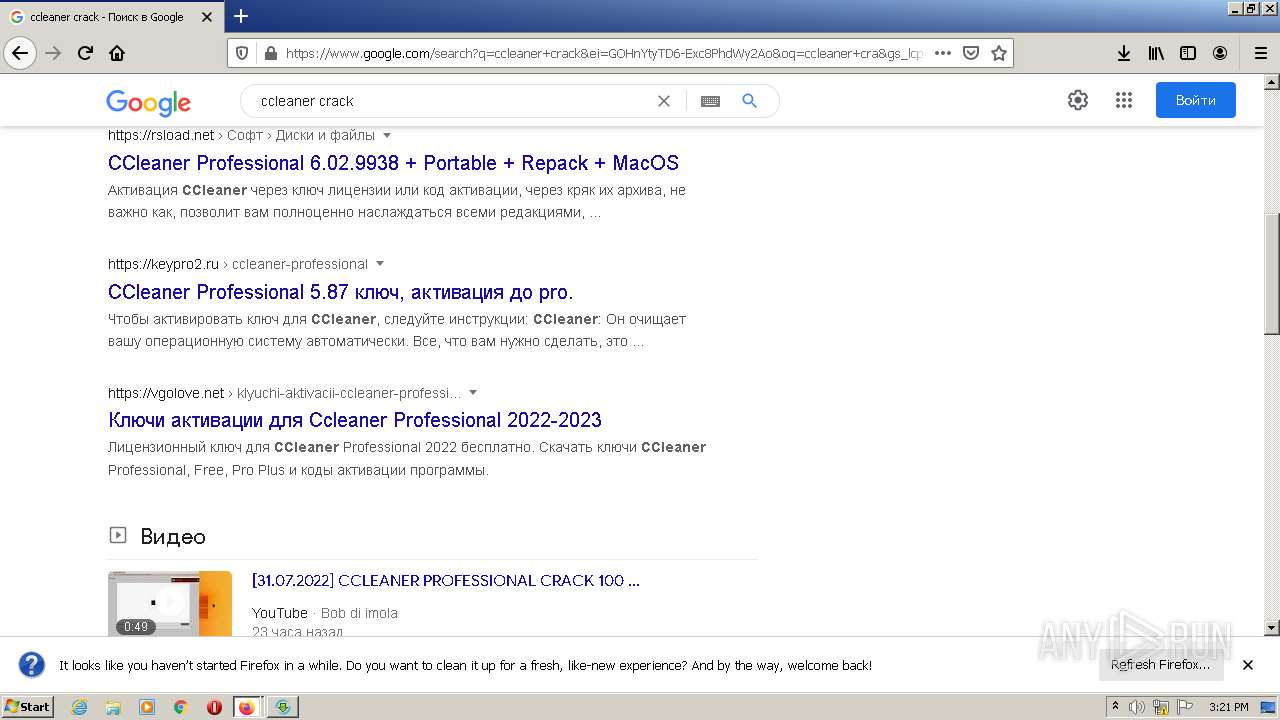Show site security padlock info
This screenshot has width=1280, height=720.
269,53
